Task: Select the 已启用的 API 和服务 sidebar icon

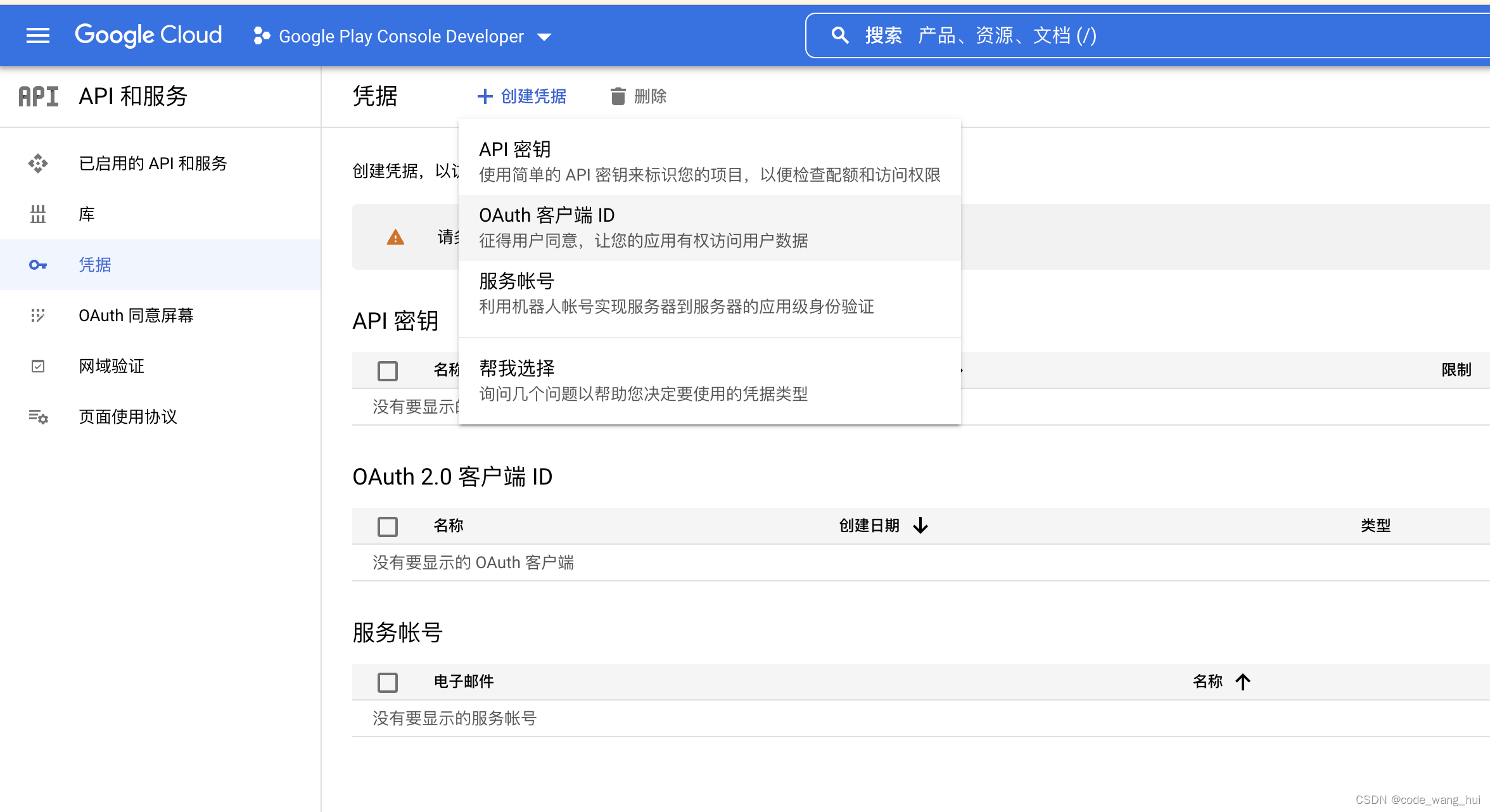Action: point(37,163)
